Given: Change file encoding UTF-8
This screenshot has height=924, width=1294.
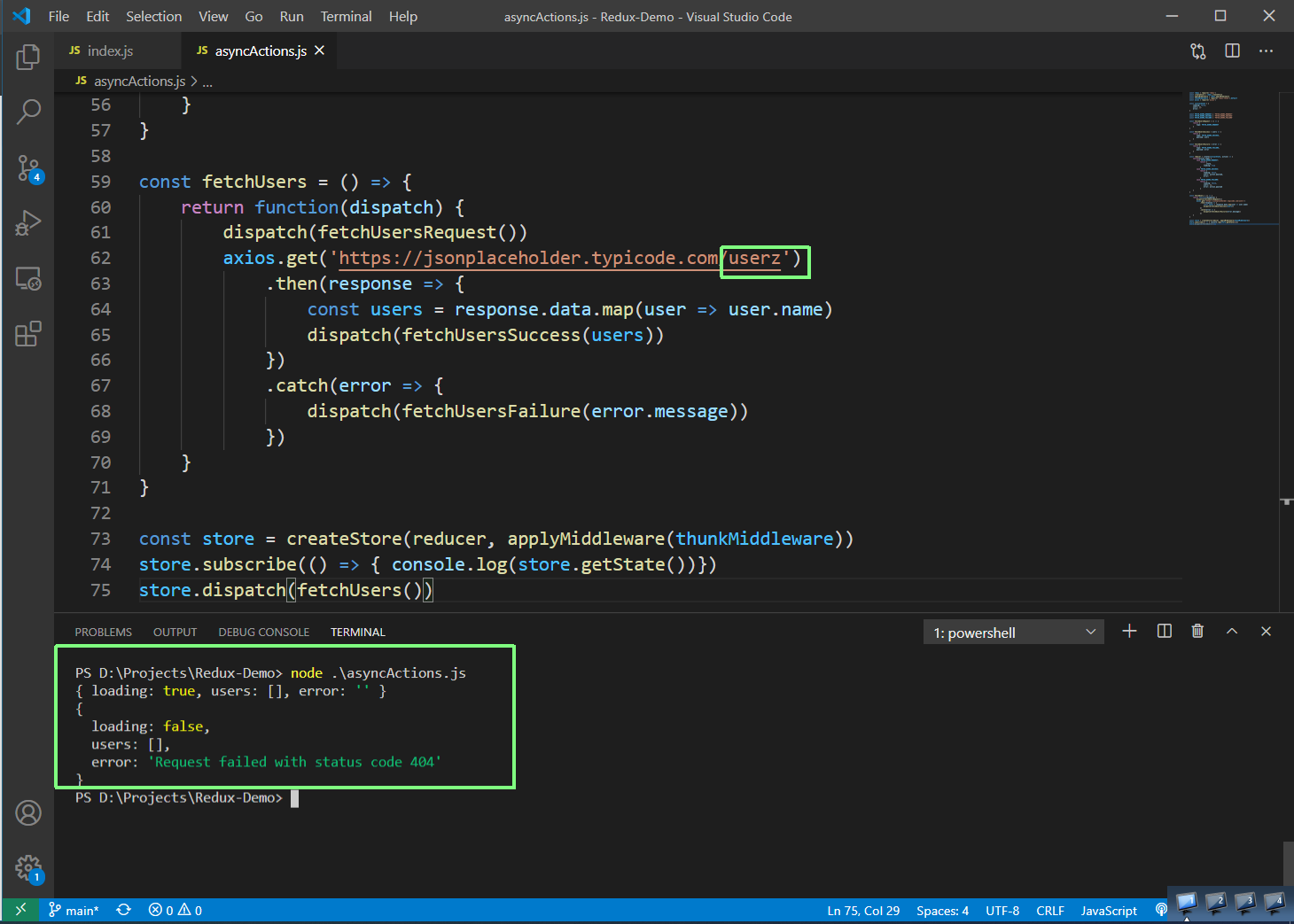Looking at the screenshot, I should 1002,911.
